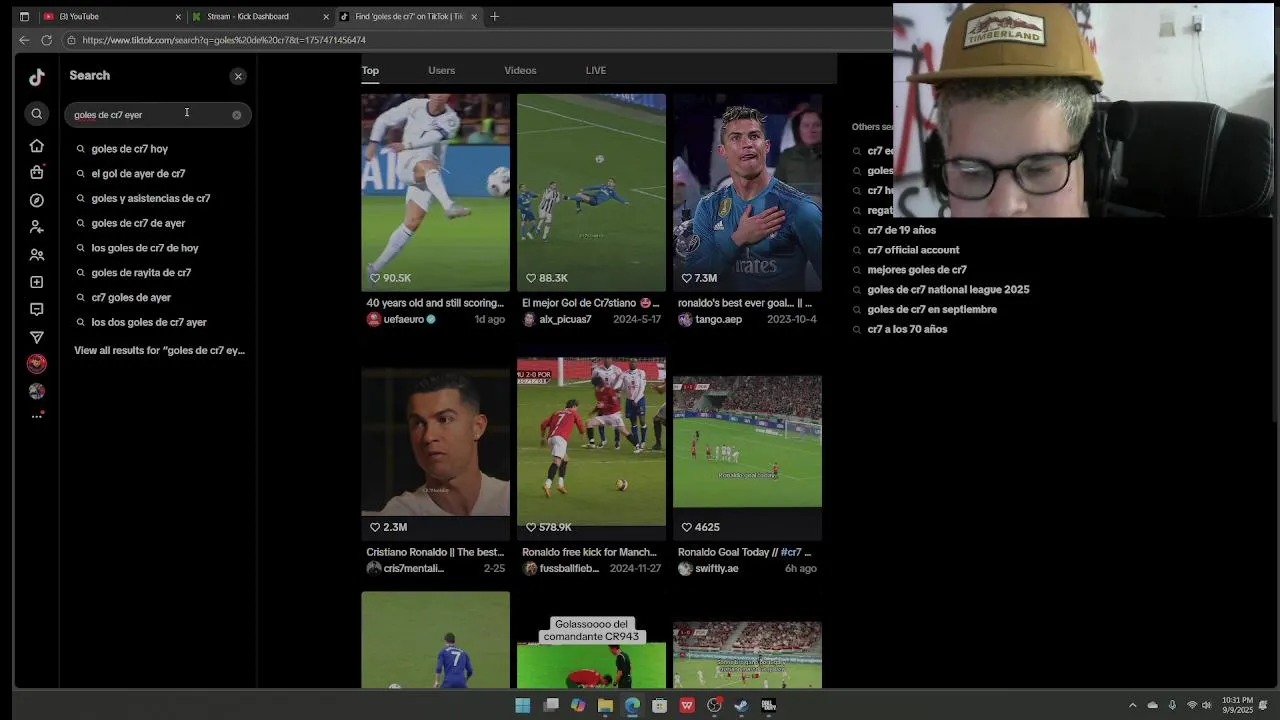1280x720 pixels.
Task: Close the Search panel with the X button
Action: click(238, 76)
